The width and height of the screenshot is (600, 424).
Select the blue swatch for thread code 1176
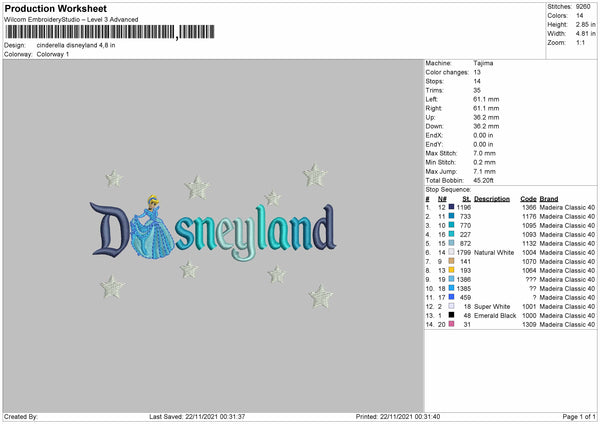[x=452, y=216]
